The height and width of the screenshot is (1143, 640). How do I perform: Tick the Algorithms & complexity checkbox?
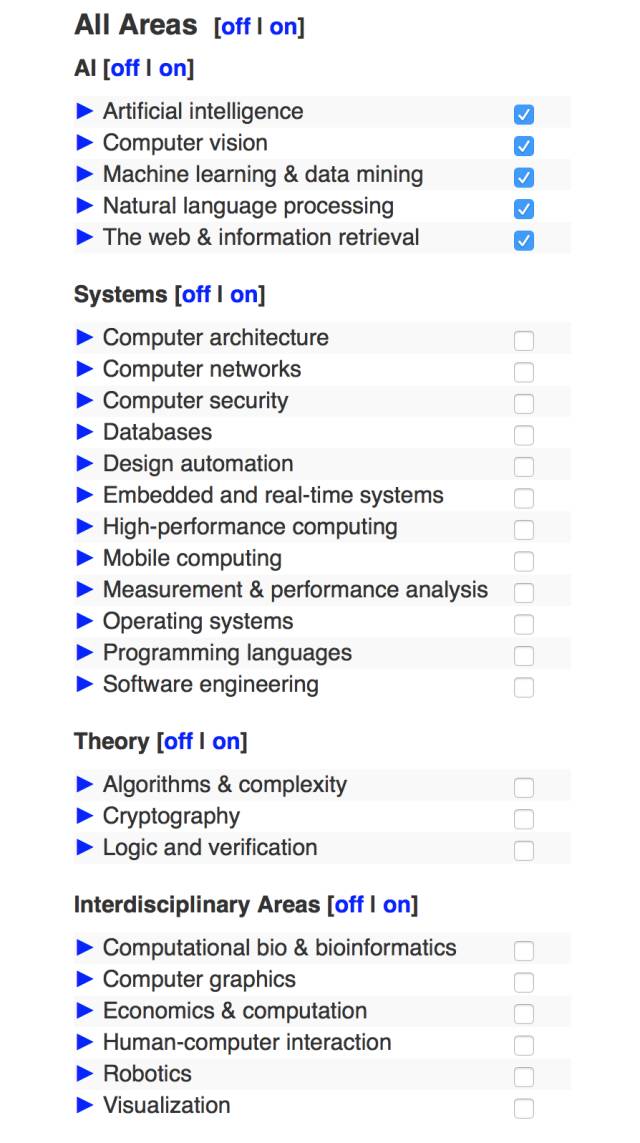524,788
